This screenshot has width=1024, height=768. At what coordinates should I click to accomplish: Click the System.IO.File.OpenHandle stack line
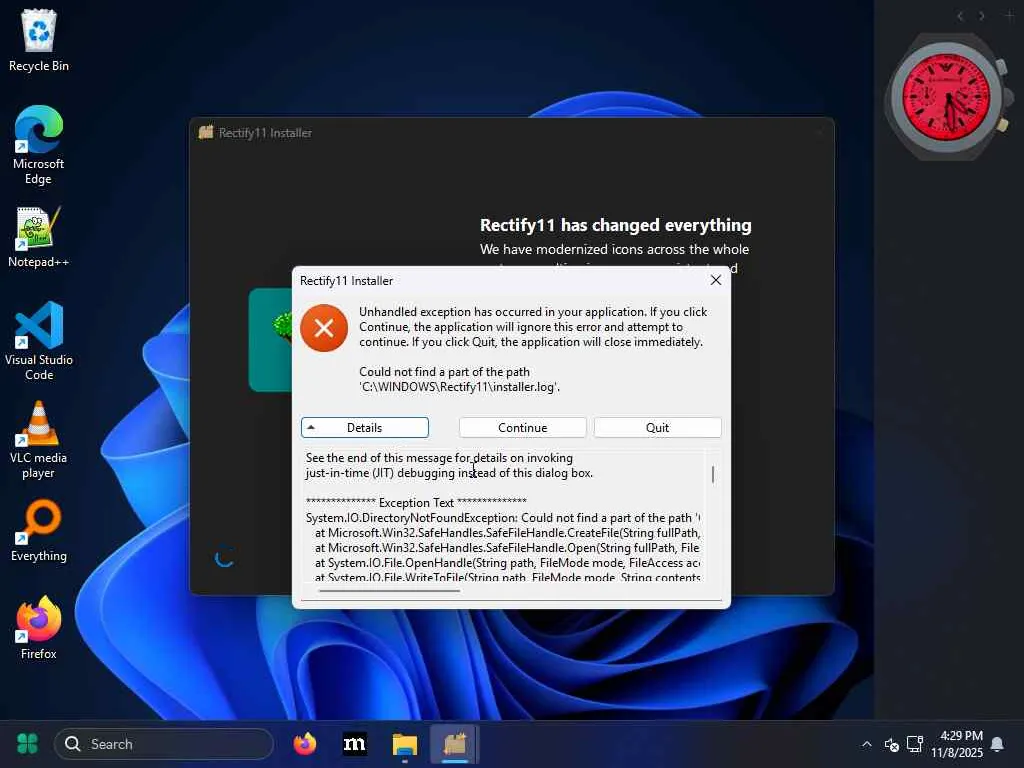[507, 563]
